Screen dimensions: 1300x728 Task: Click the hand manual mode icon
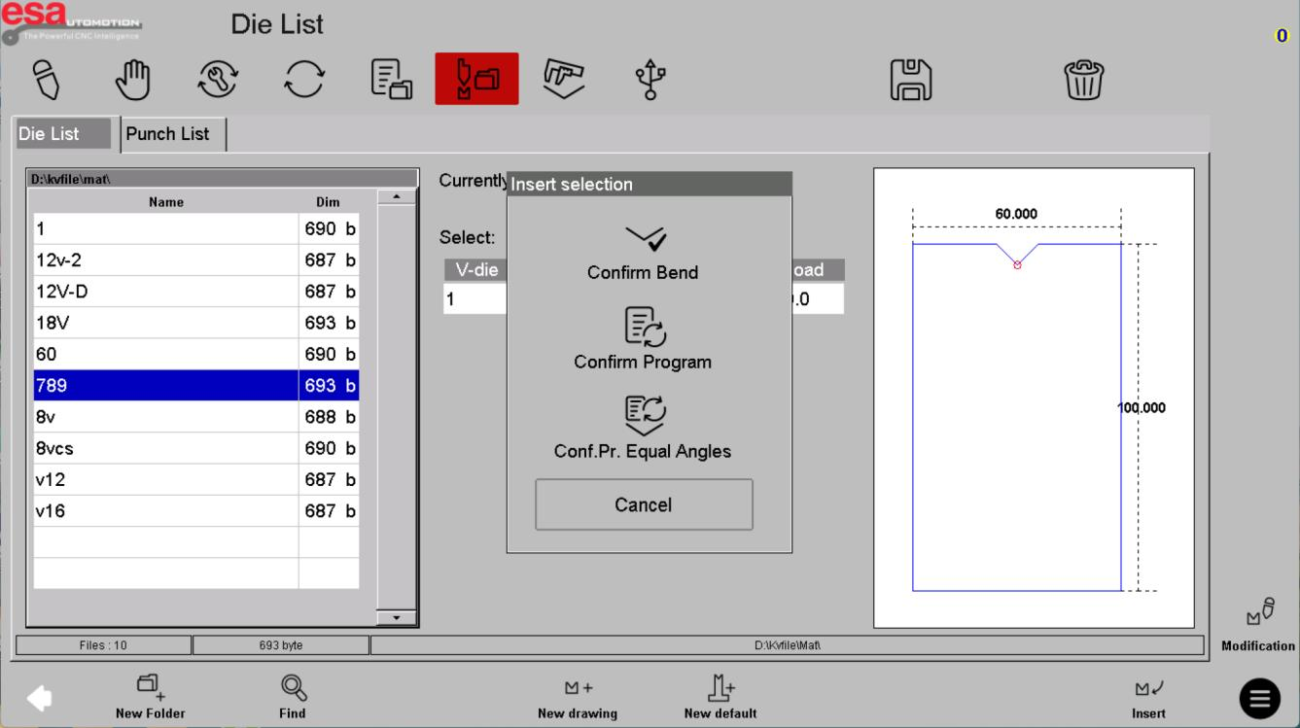(x=132, y=79)
